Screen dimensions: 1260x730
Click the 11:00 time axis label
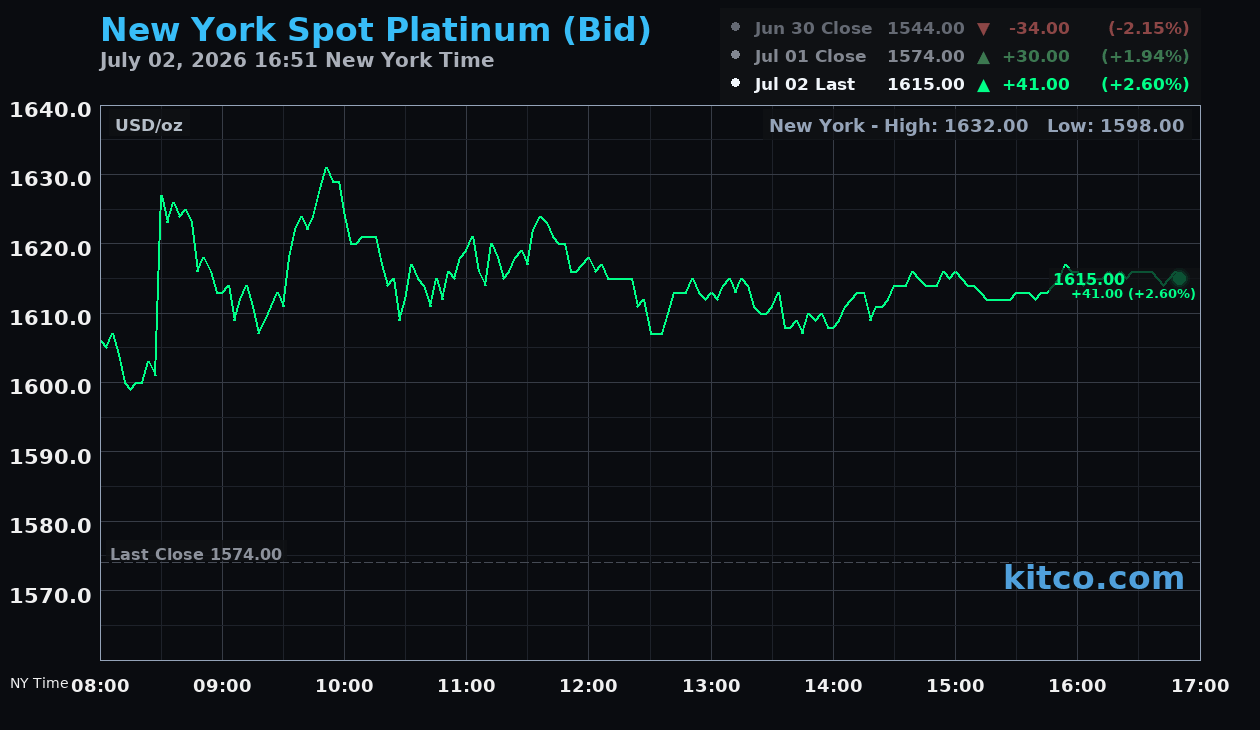467,686
